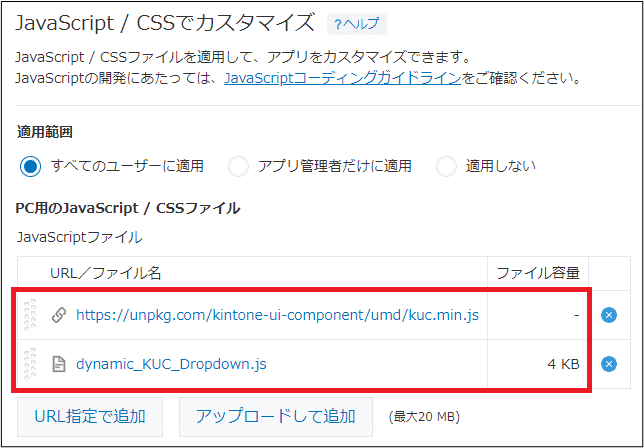Click the 適用範囲 section label

[45, 132]
